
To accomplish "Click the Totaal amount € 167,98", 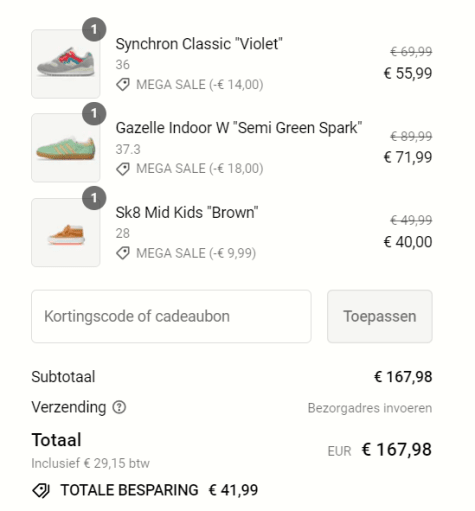I will pos(397,449).
